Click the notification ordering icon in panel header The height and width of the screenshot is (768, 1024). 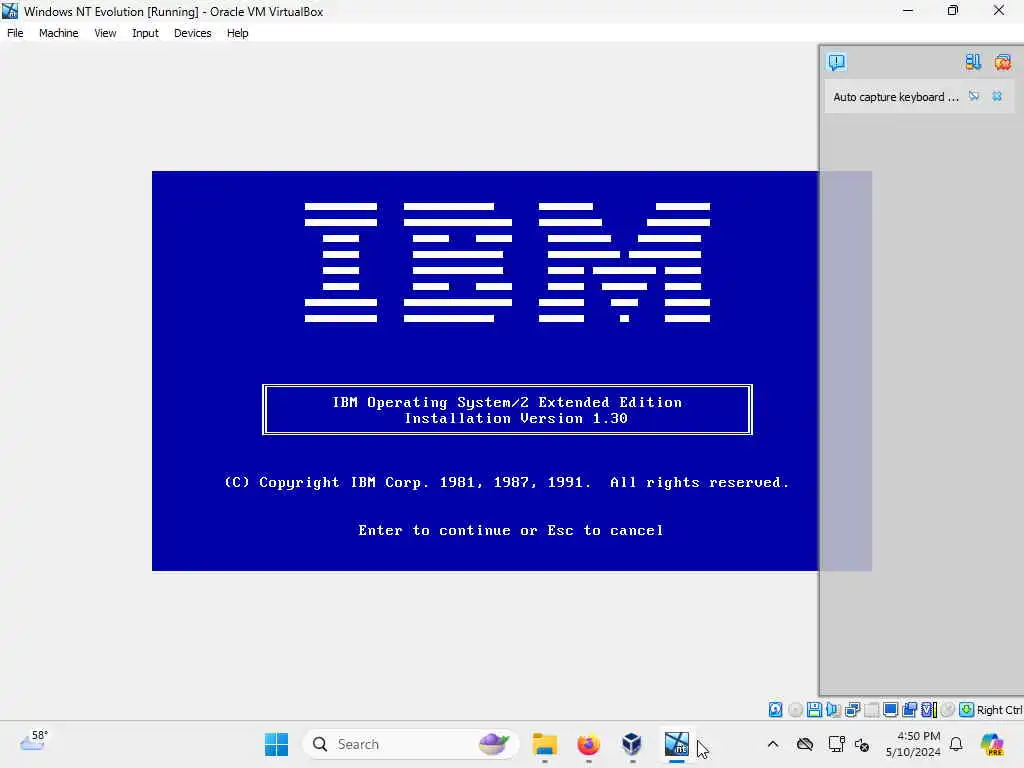[973, 62]
